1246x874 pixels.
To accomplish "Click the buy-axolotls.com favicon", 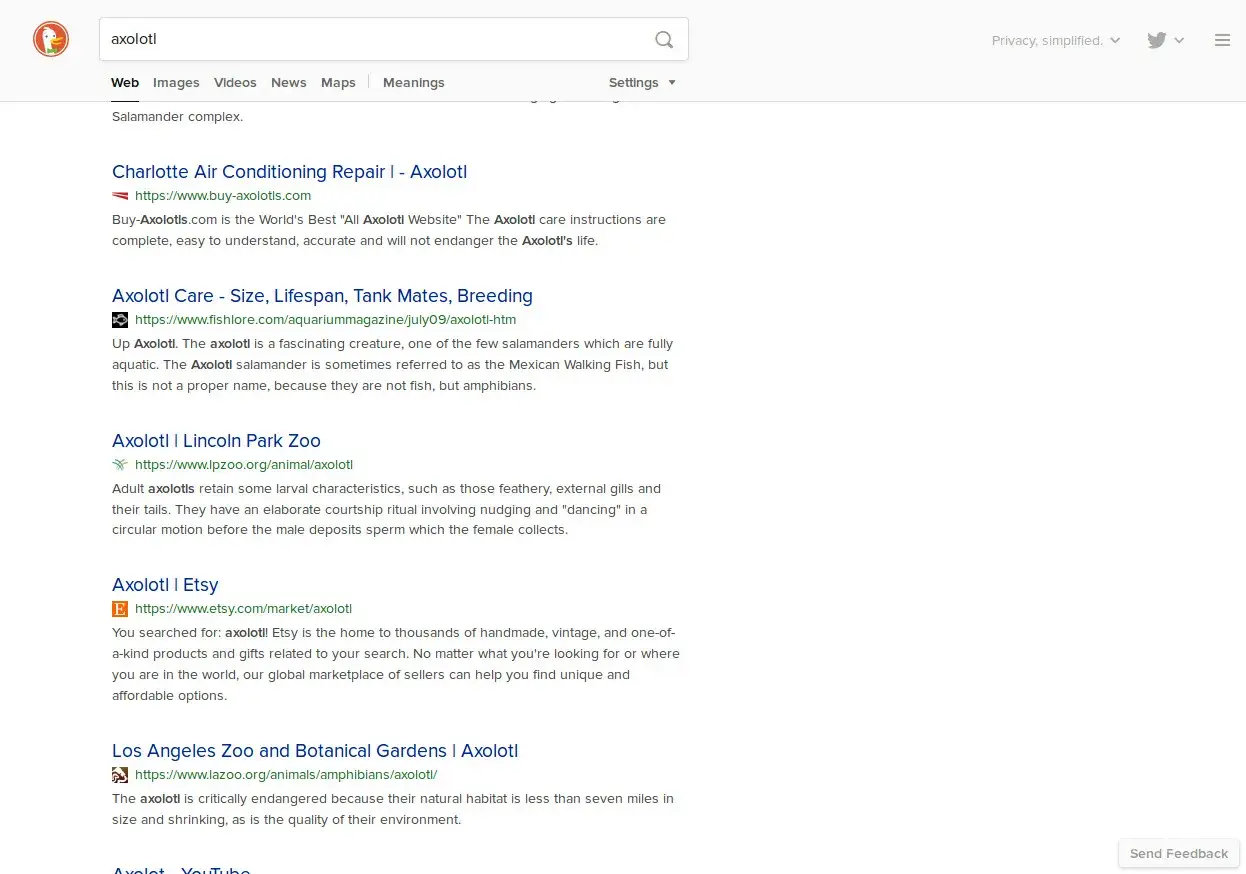I will (x=120, y=196).
